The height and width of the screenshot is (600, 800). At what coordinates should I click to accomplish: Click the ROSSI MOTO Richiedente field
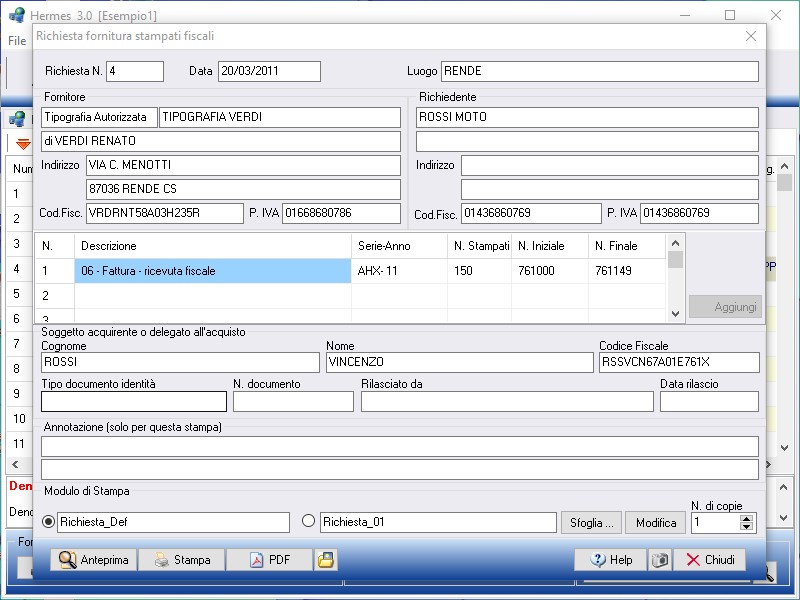click(x=587, y=117)
